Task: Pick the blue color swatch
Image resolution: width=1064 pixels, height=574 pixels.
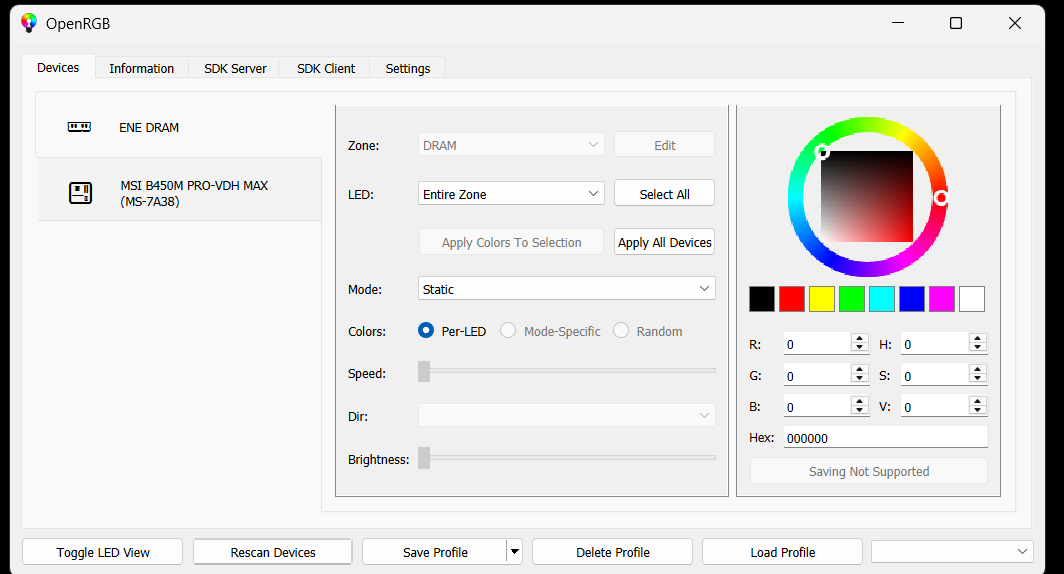Action: point(912,299)
